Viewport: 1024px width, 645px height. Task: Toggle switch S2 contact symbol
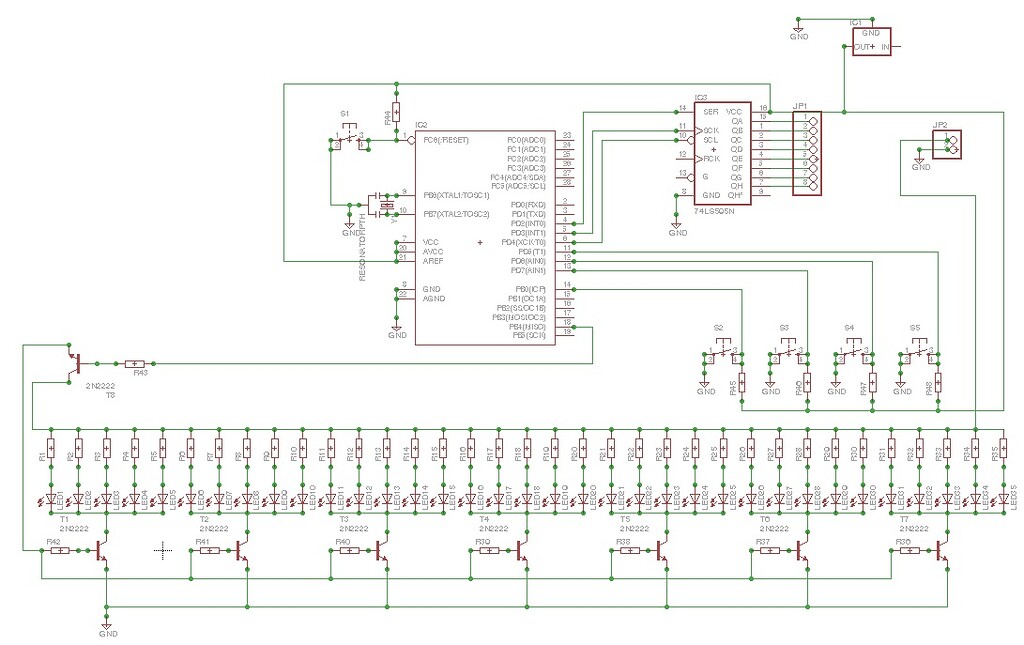pyautogui.click(x=723, y=352)
